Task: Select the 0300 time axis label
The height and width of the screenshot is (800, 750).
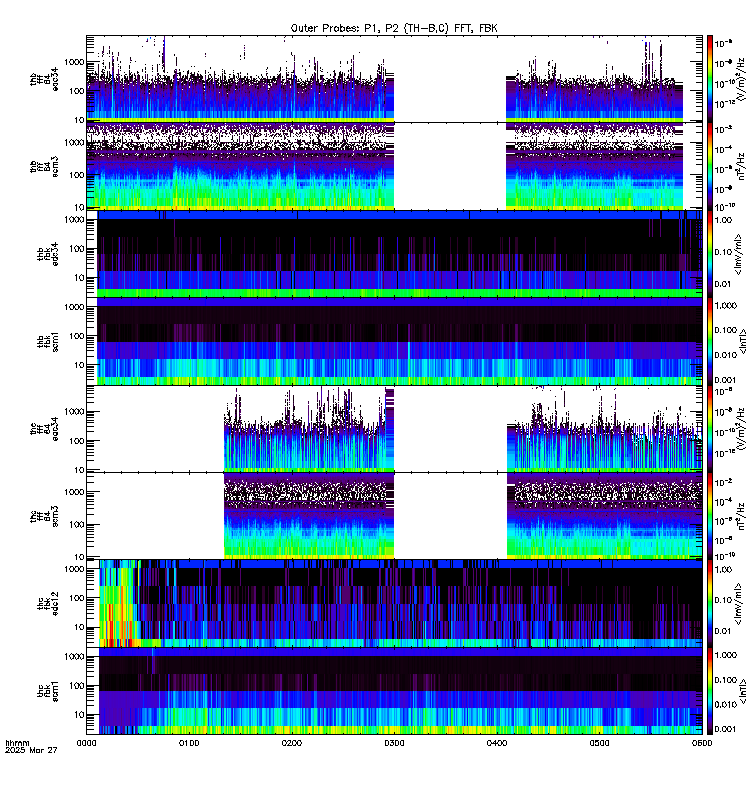Action: pos(394,743)
